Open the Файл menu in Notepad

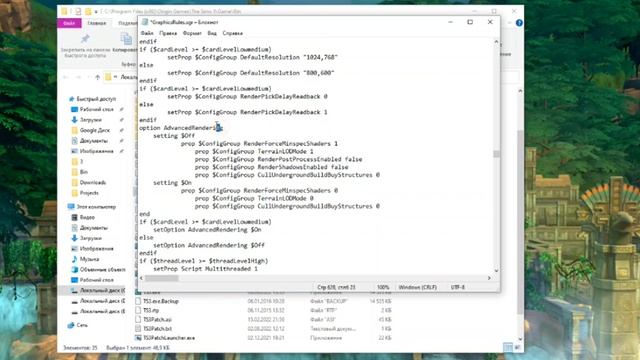[x=147, y=33]
